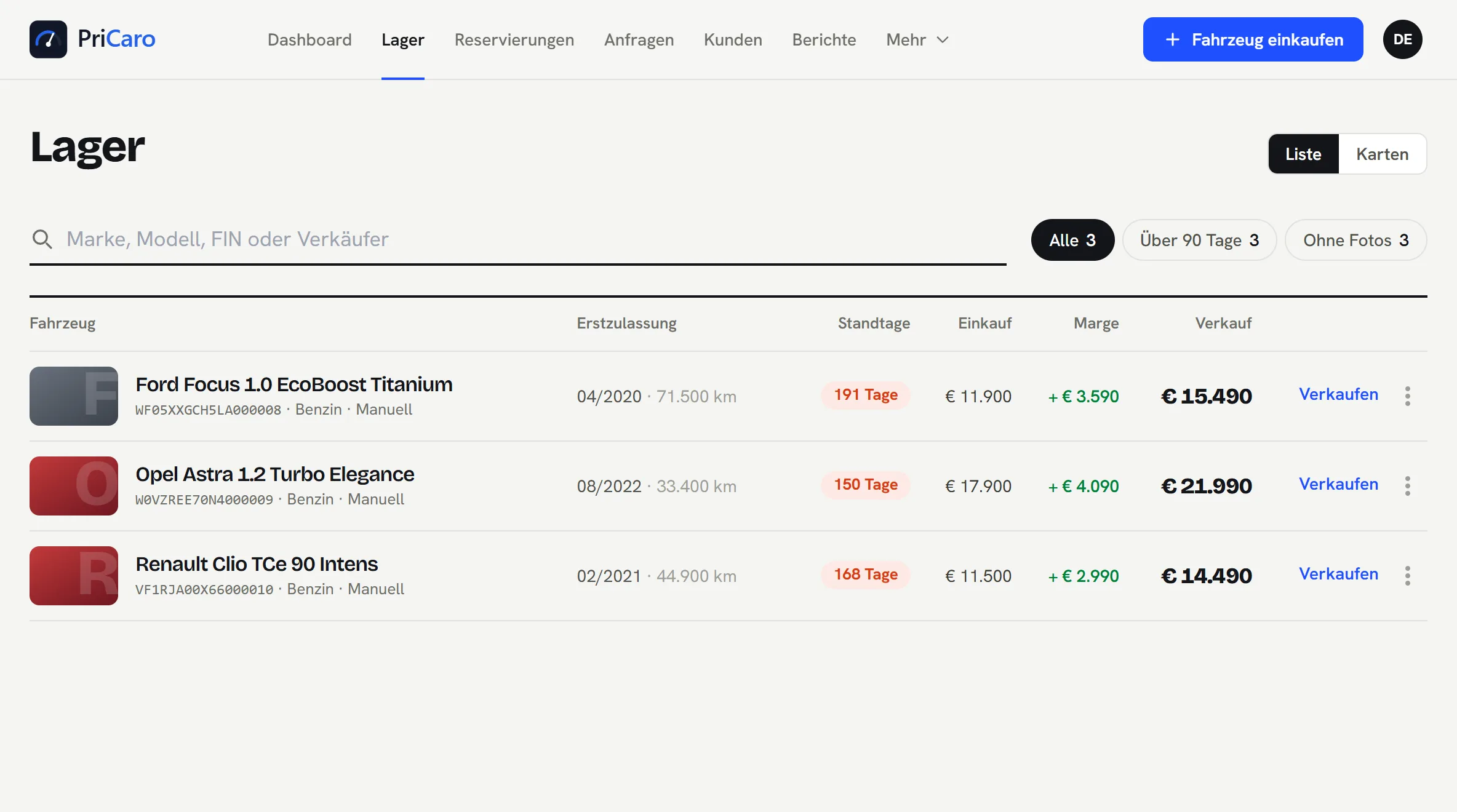The height and width of the screenshot is (812, 1457).
Task: Filter by Ohne Fotos
Action: tap(1355, 240)
